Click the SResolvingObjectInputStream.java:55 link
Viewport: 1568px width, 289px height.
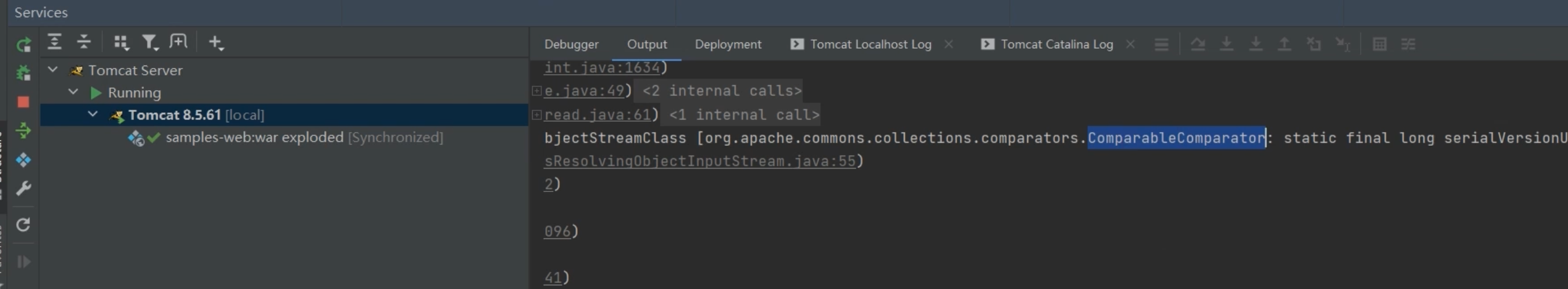tap(699, 161)
